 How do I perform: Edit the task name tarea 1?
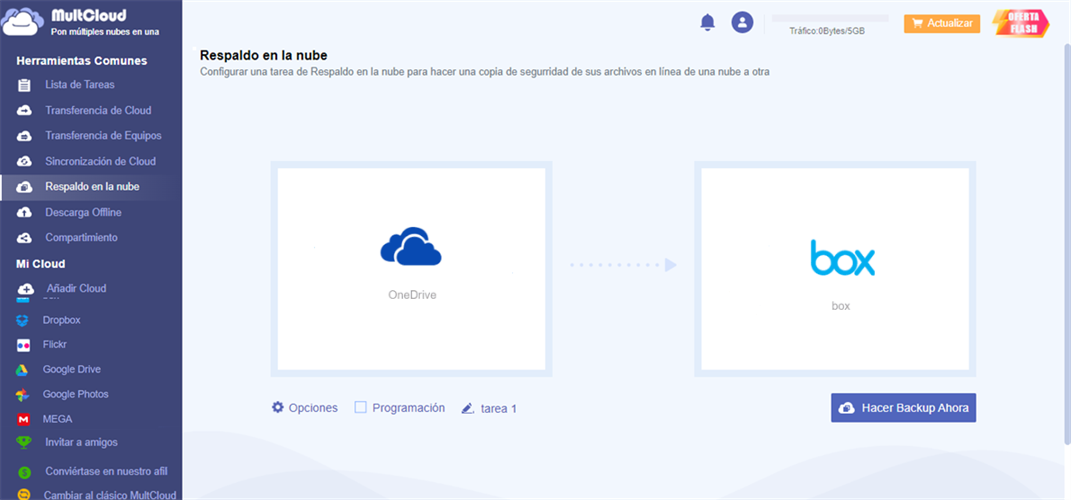coord(499,409)
